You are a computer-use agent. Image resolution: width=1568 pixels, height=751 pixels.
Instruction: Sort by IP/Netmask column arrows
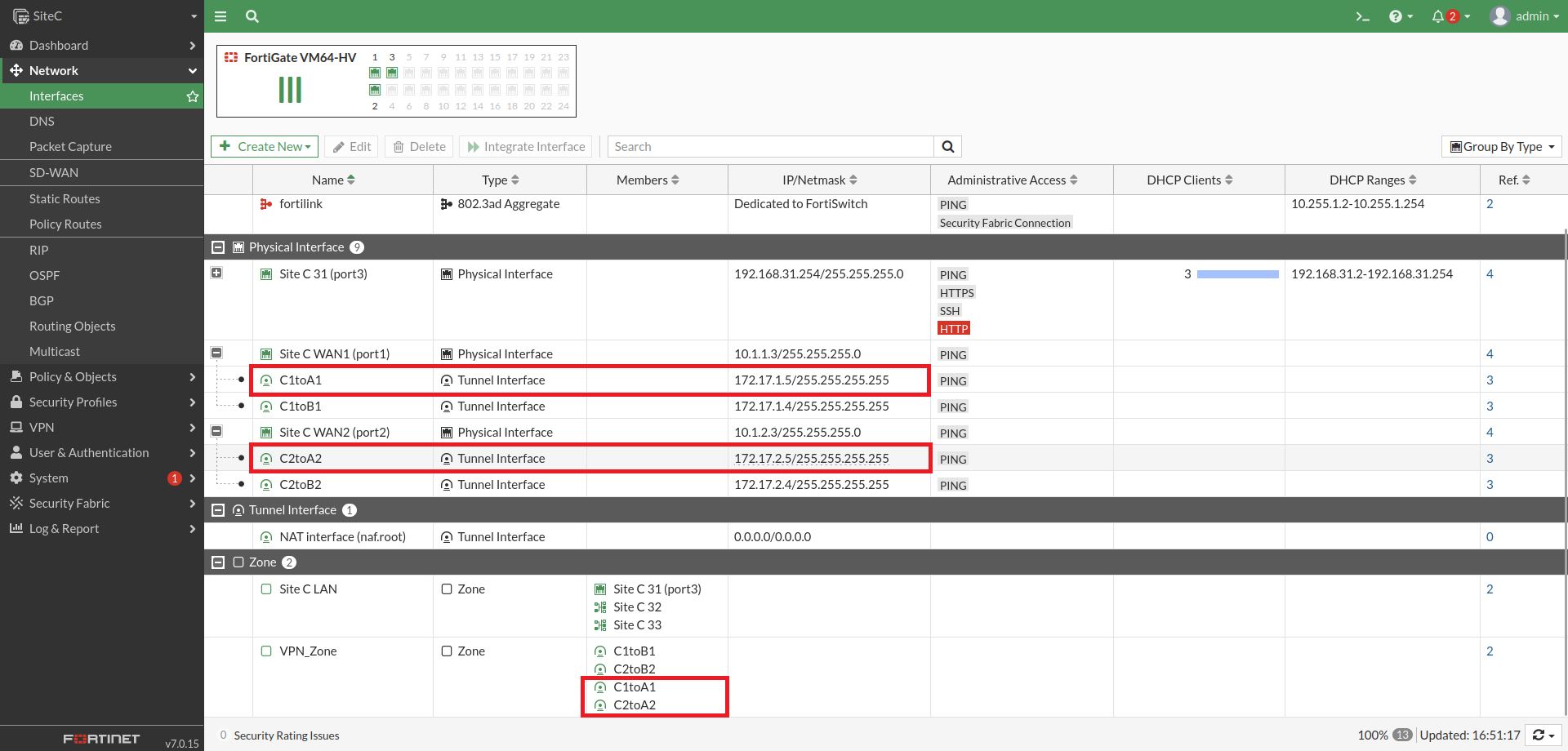[853, 180]
